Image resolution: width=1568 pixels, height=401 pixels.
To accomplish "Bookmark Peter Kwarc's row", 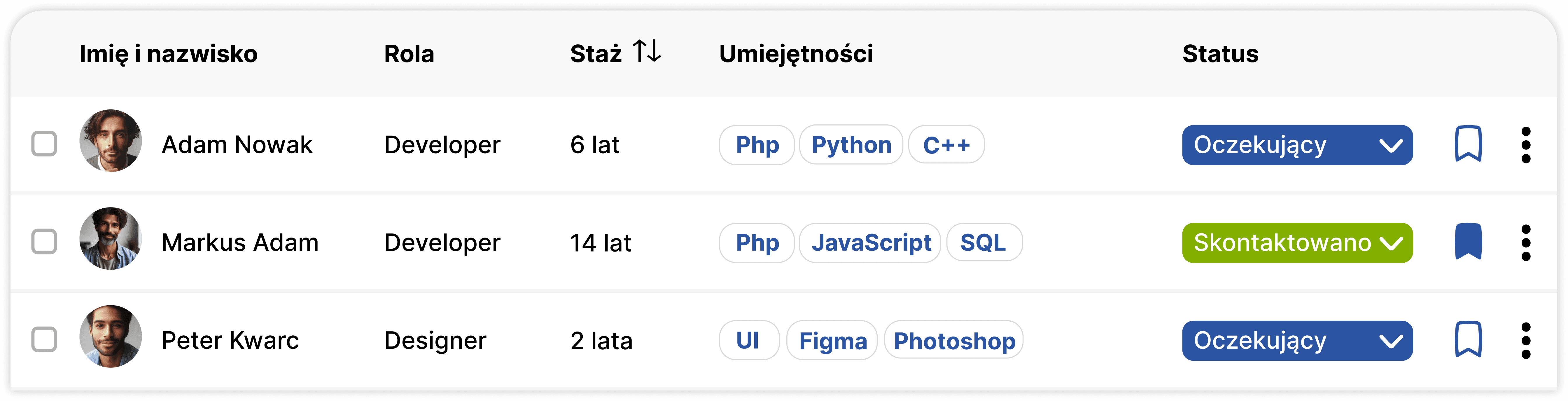I will 1468,339.
